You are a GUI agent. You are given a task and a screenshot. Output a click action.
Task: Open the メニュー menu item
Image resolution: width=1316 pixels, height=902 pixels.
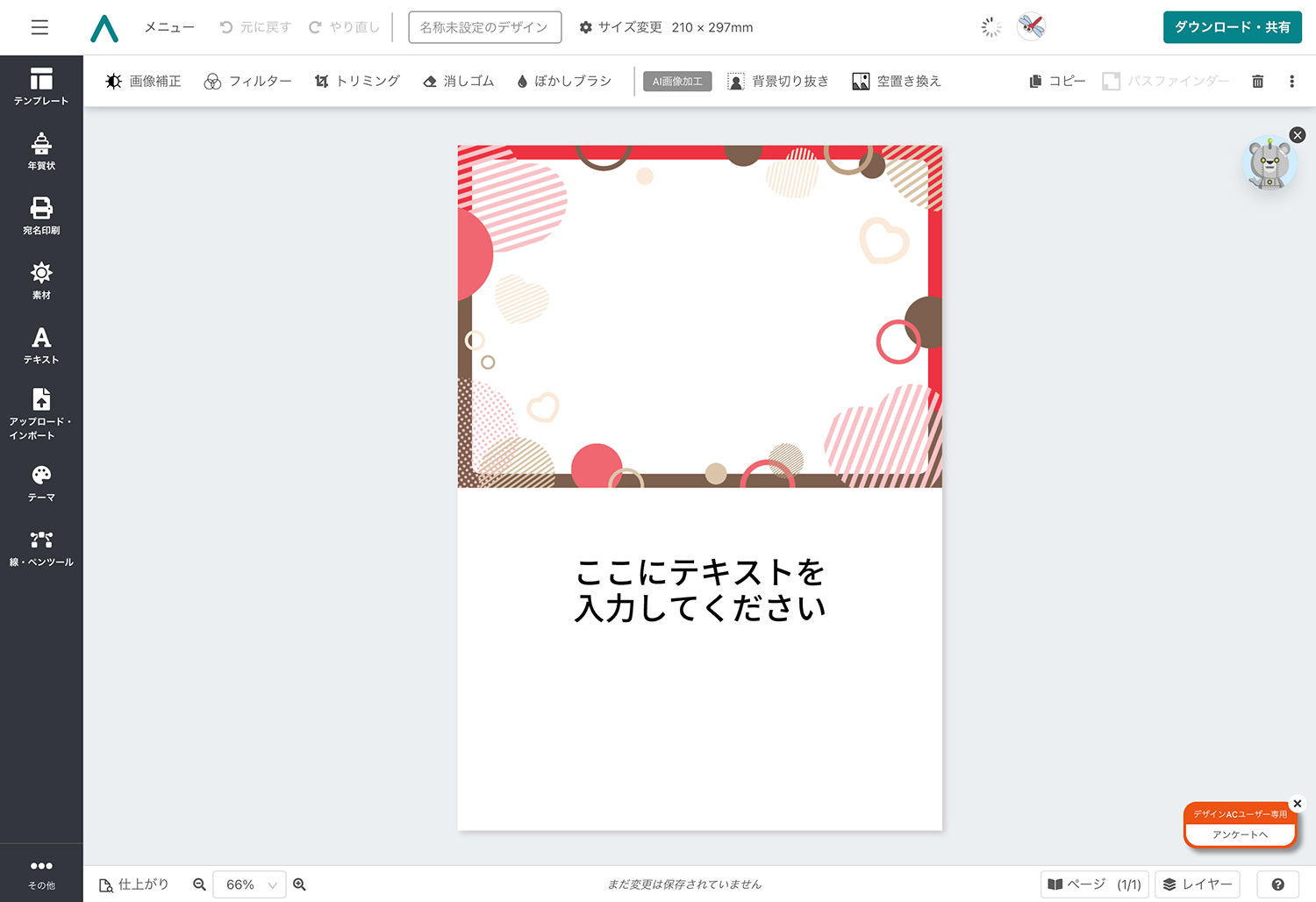(168, 27)
